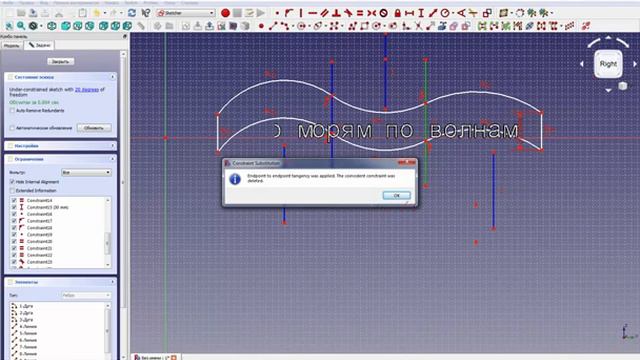
Task: Select Constraint19 in the constraints list
Action: [x=40, y=235]
